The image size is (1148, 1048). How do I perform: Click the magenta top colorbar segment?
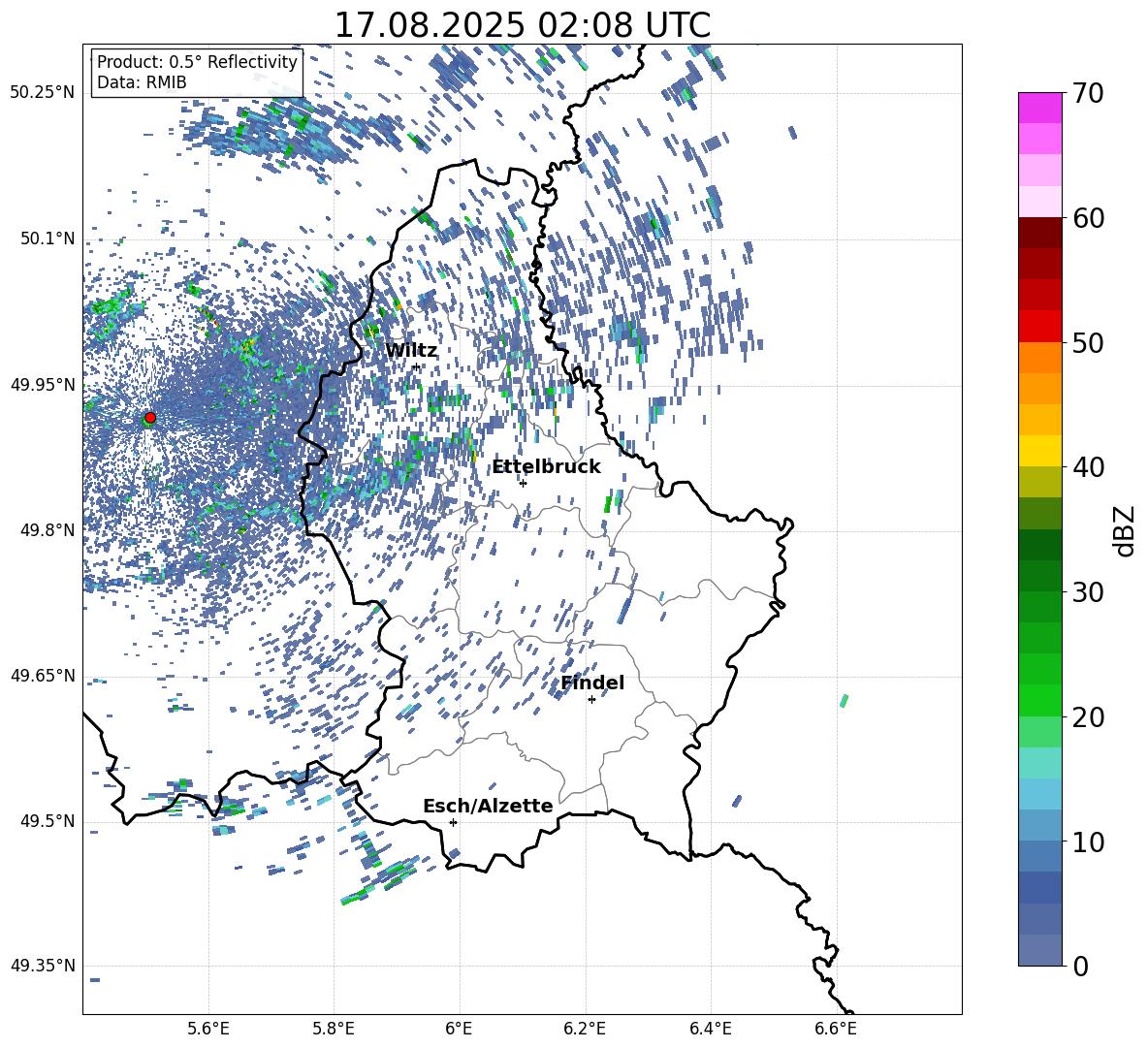coord(1039,108)
